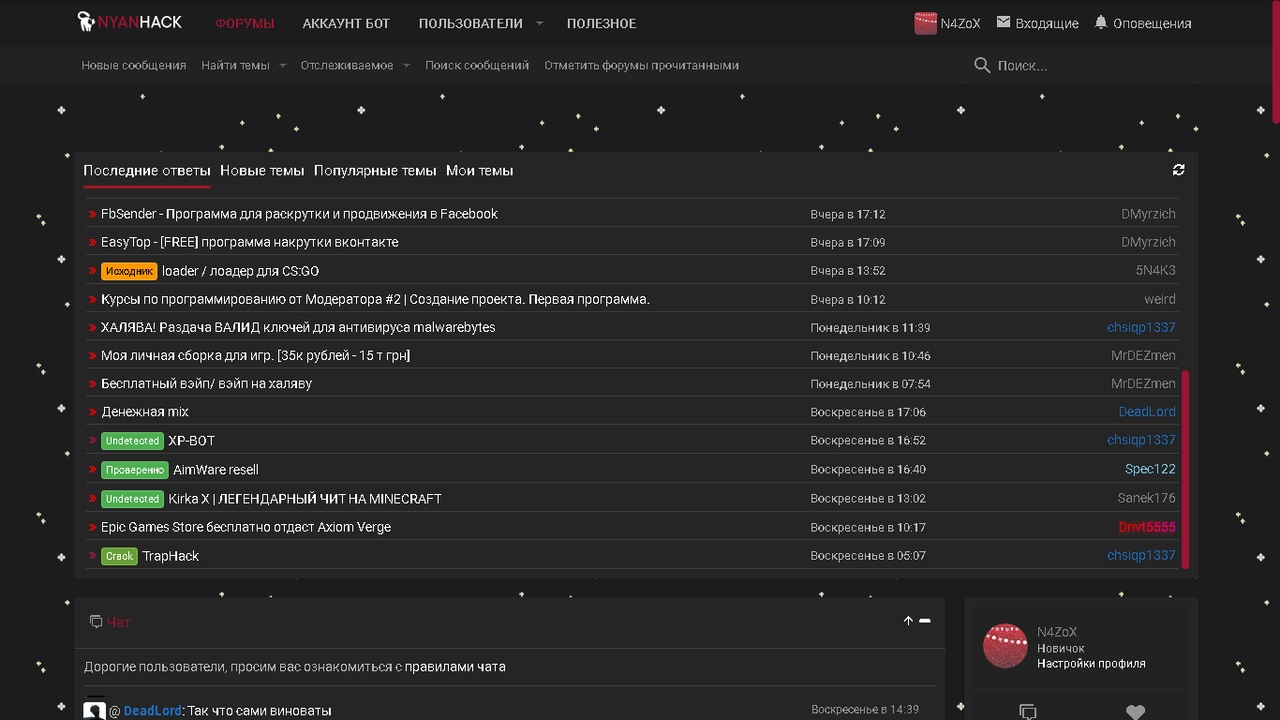The height and width of the screenshot is (720, 1280).
Task: Open Поиск сообщений link
Action: [x=477, y=65]
